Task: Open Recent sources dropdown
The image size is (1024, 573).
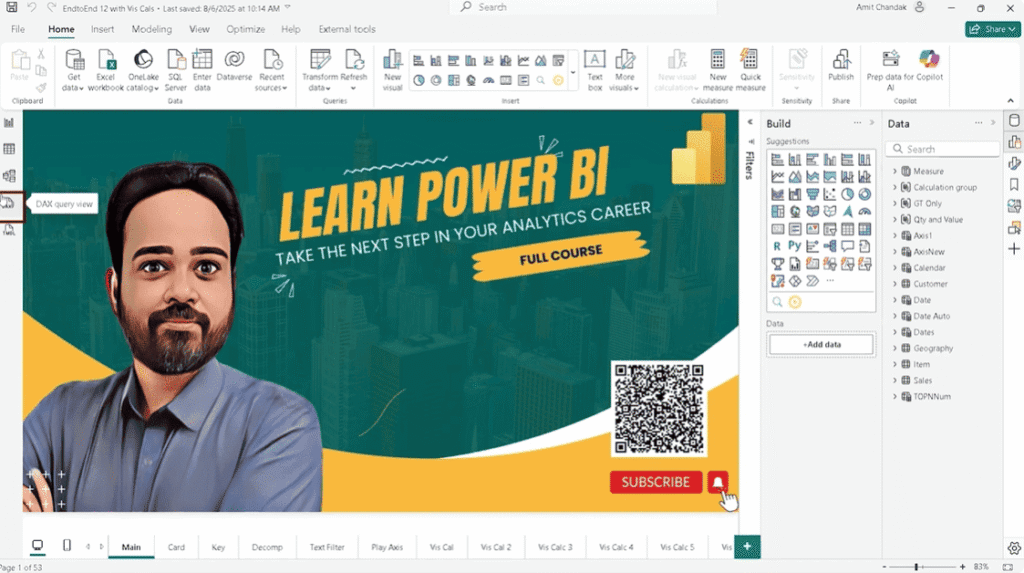Action: 271,70
